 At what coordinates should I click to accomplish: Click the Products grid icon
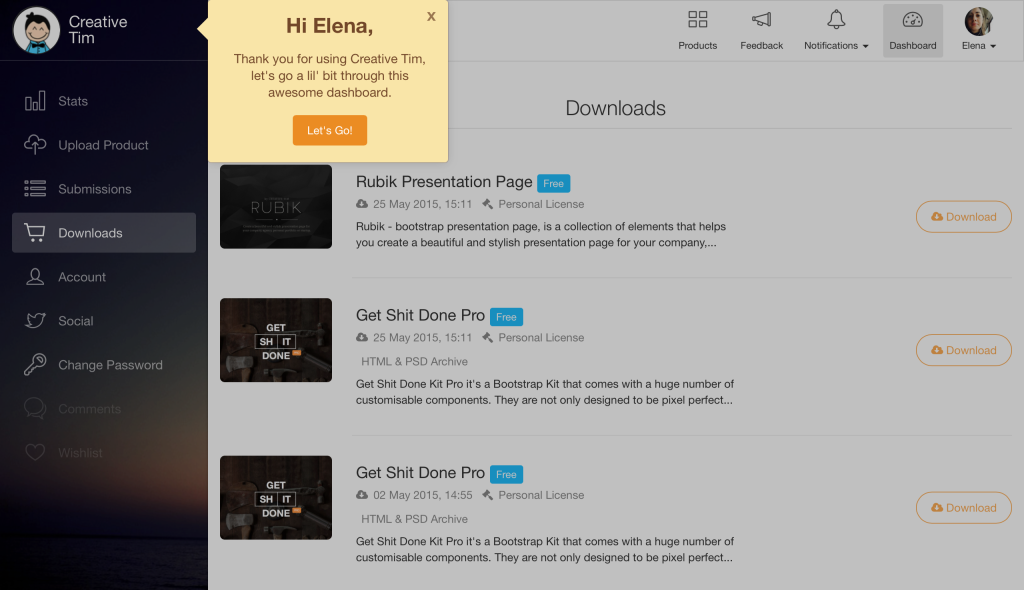click(x=697, y=20)
